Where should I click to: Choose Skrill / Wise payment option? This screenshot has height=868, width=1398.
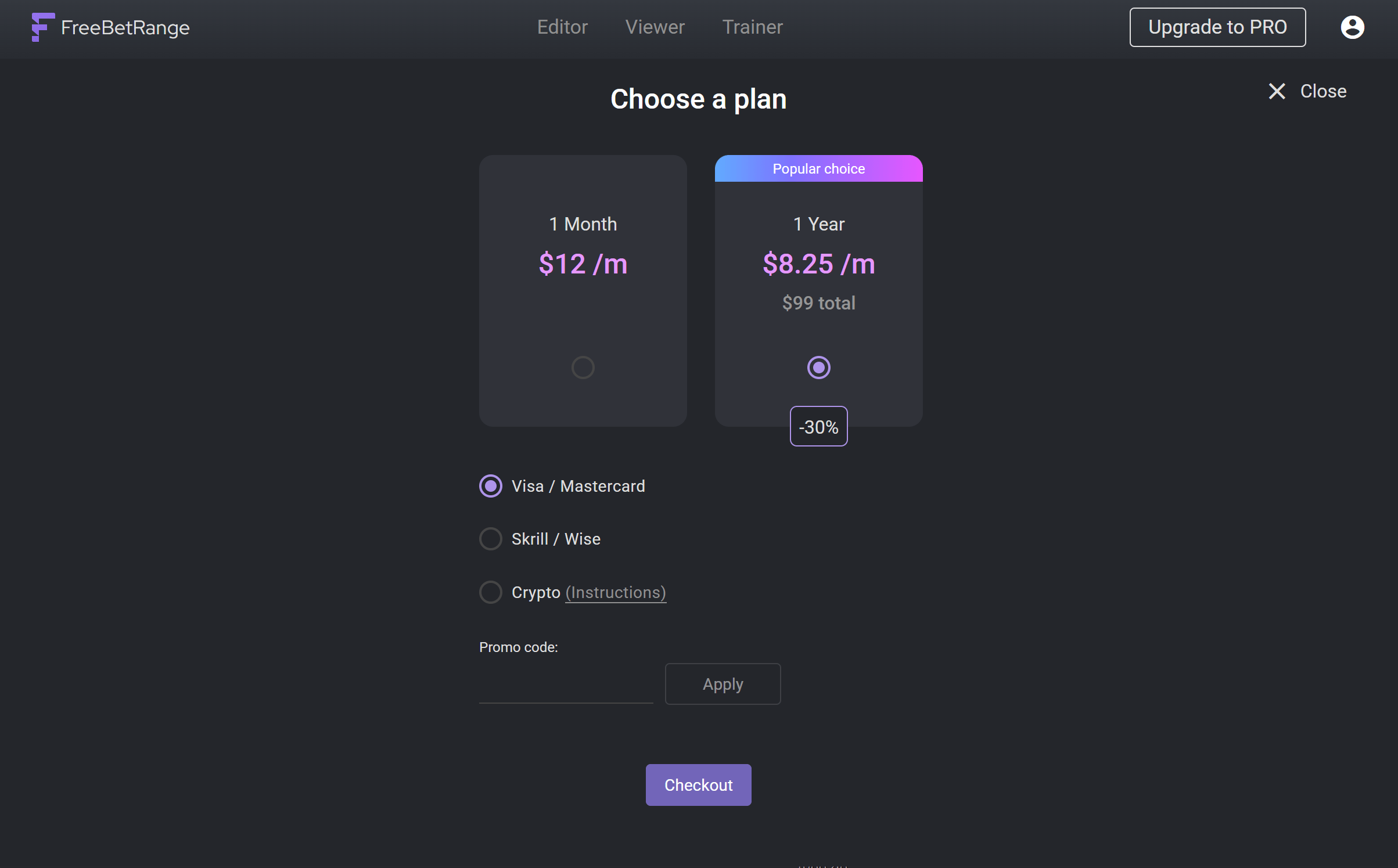pyautogui.click(x=491, y=539)
